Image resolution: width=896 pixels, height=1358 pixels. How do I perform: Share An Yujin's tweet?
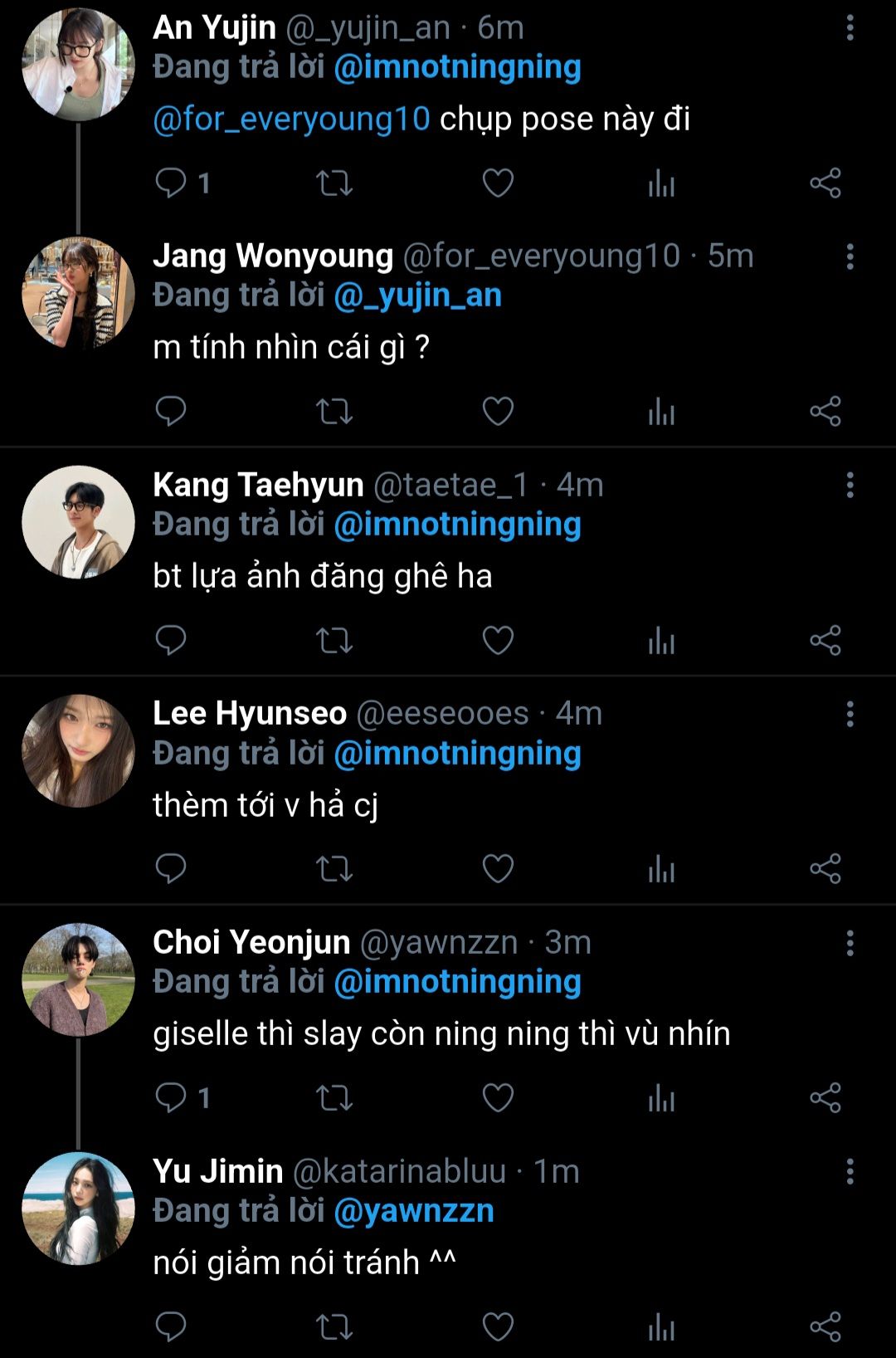(825, 183)
